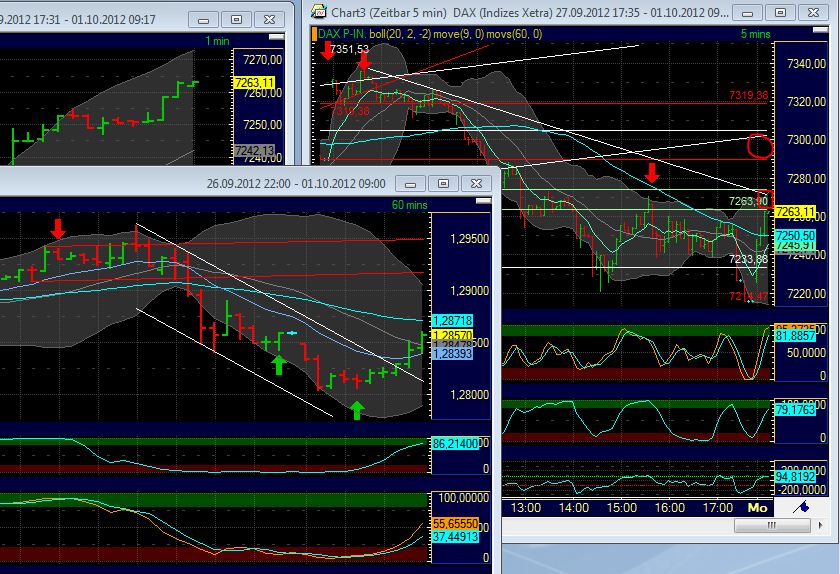Click yellow price tag 1,28570
Viewport: 840px width, 574px height.
[453, 335]
